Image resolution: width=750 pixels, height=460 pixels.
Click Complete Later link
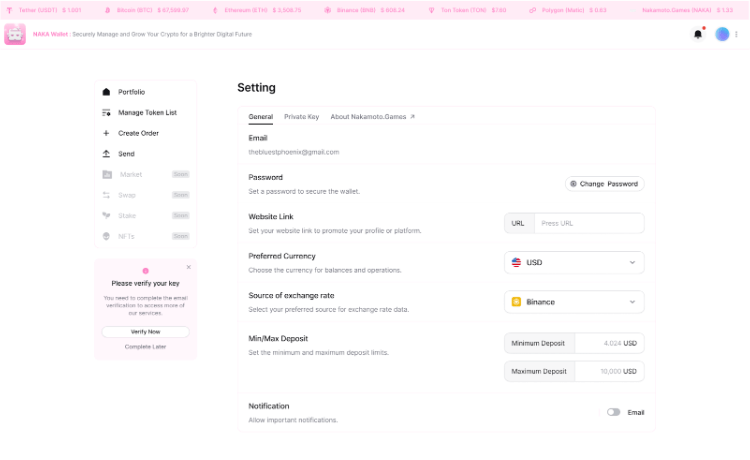(145, 346)
